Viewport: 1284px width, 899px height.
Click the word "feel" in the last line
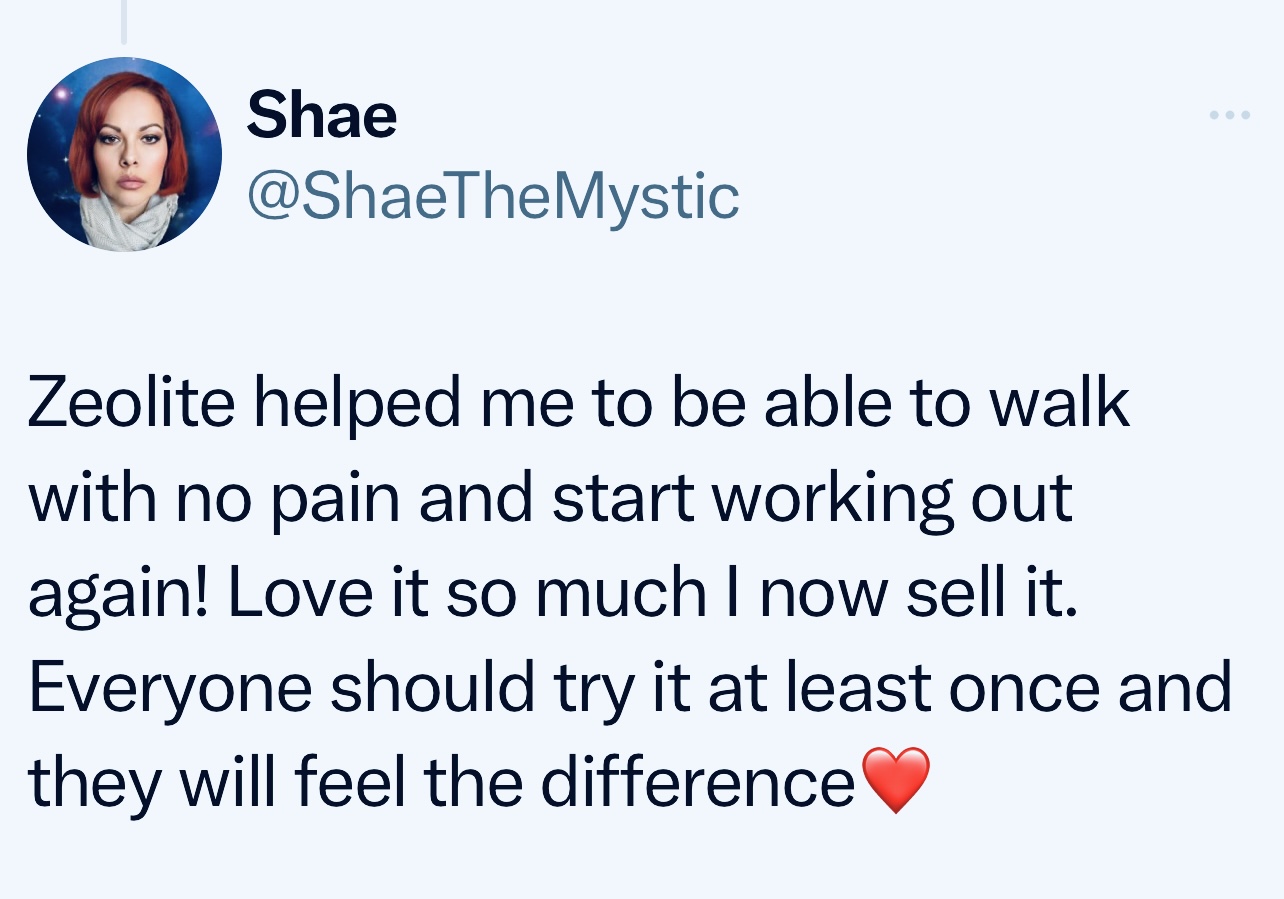(356, 783)
